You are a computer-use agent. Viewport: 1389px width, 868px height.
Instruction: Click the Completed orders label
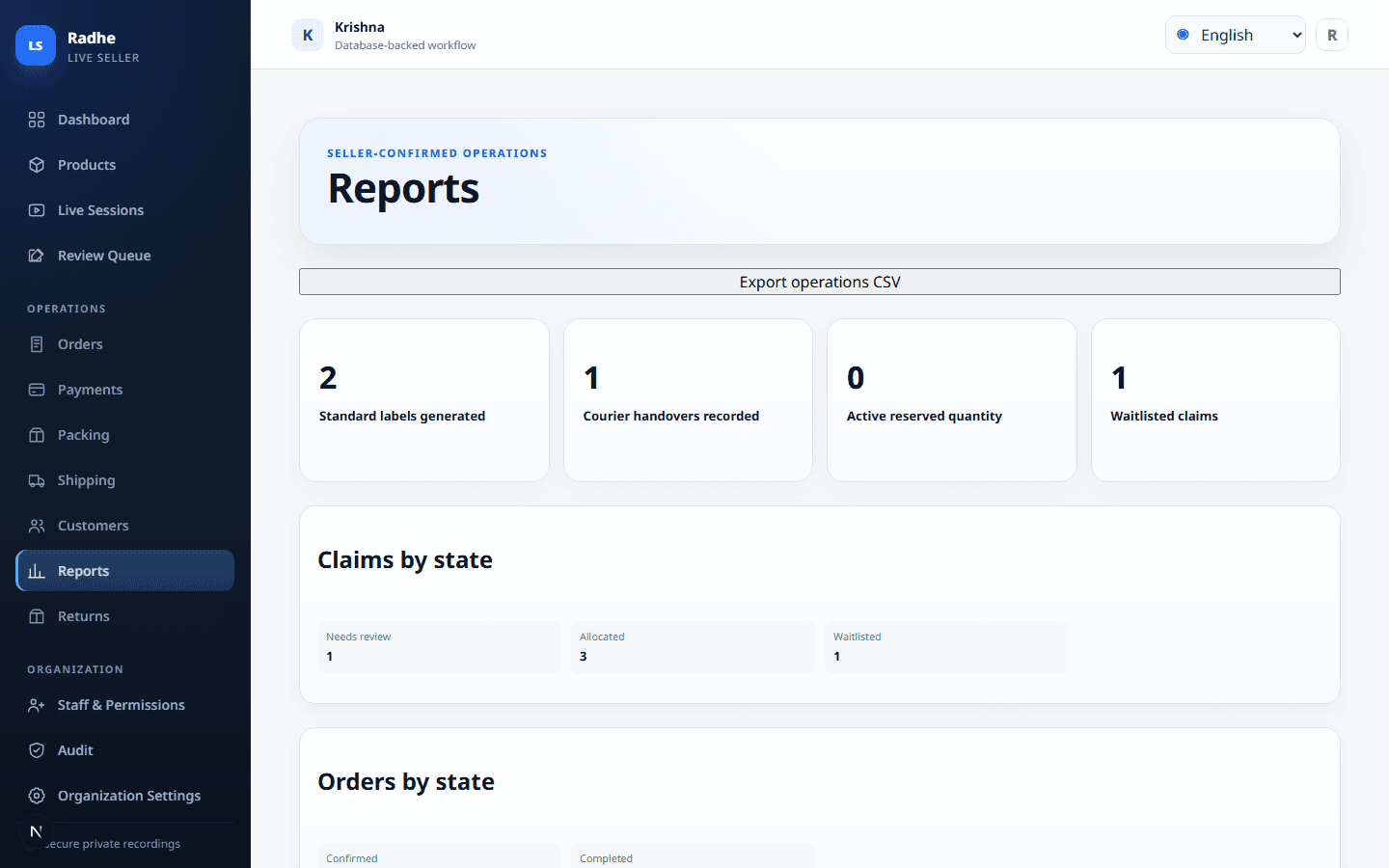(x=607, y=858)
